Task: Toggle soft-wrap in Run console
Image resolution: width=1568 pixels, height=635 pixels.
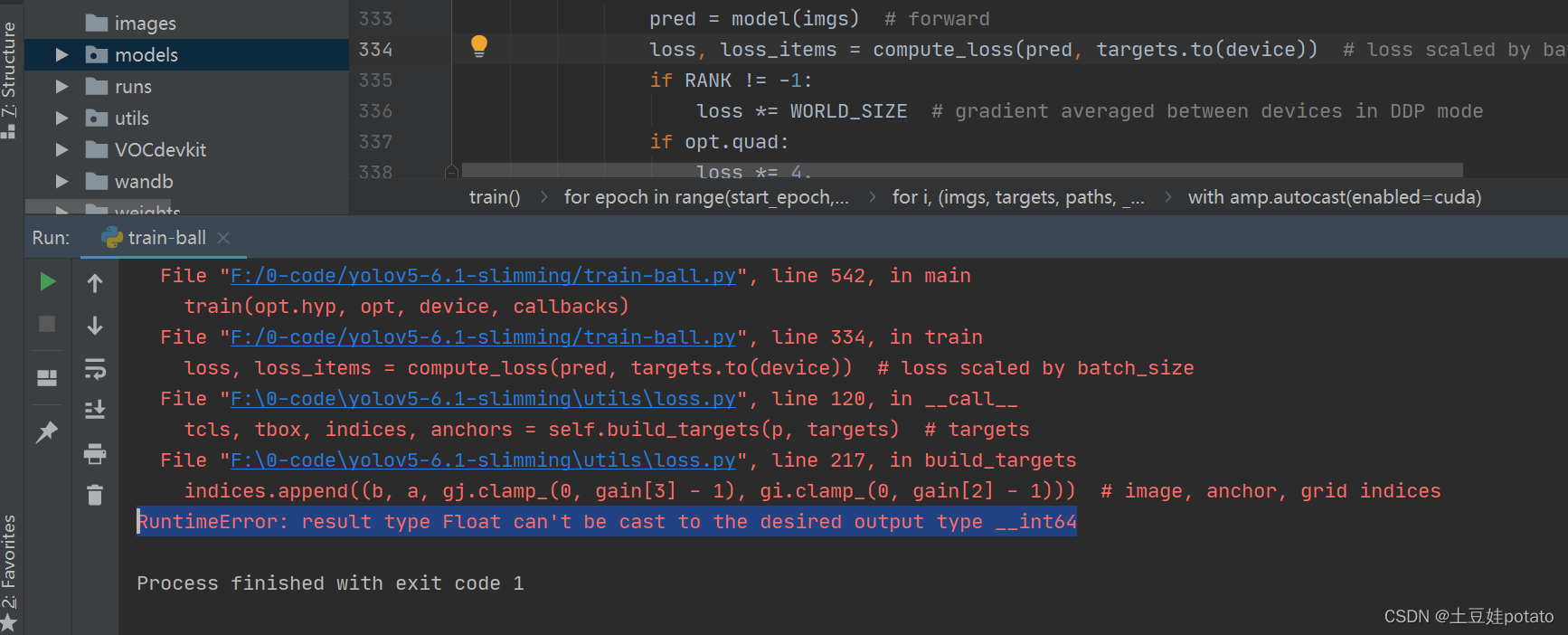Action: [95, 368]
